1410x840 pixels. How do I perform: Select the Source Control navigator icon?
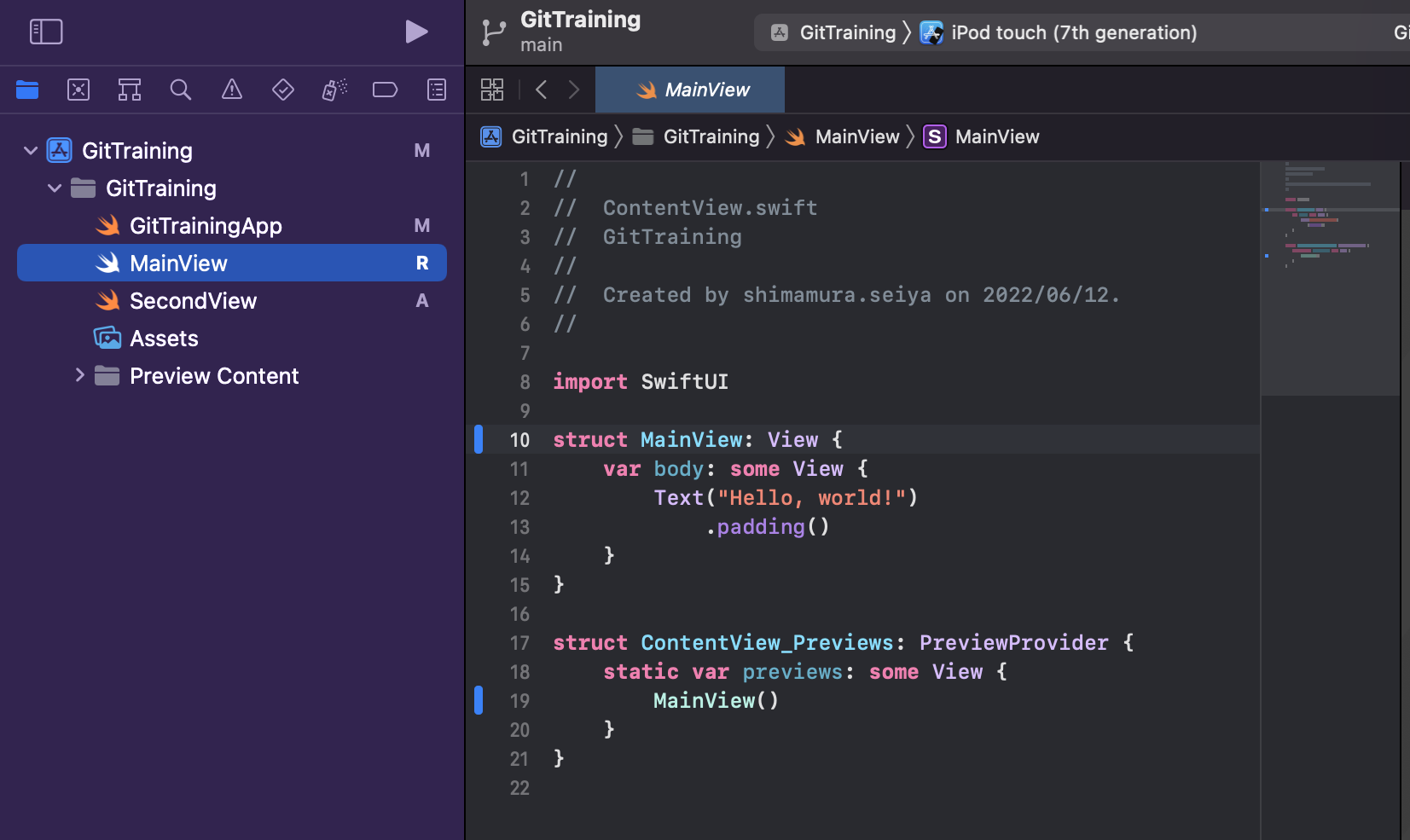click(x=78, y=90)
